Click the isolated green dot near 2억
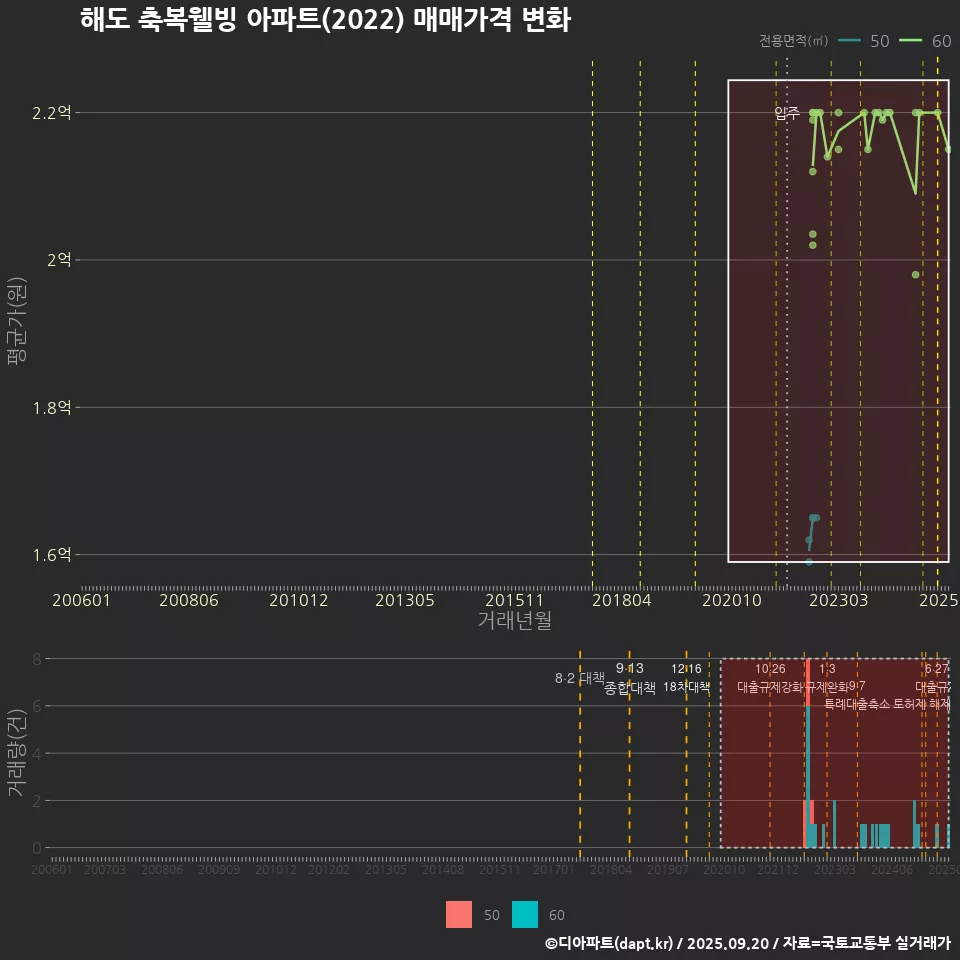The height and width of the screenshot is (960, 960). (916, 274)
